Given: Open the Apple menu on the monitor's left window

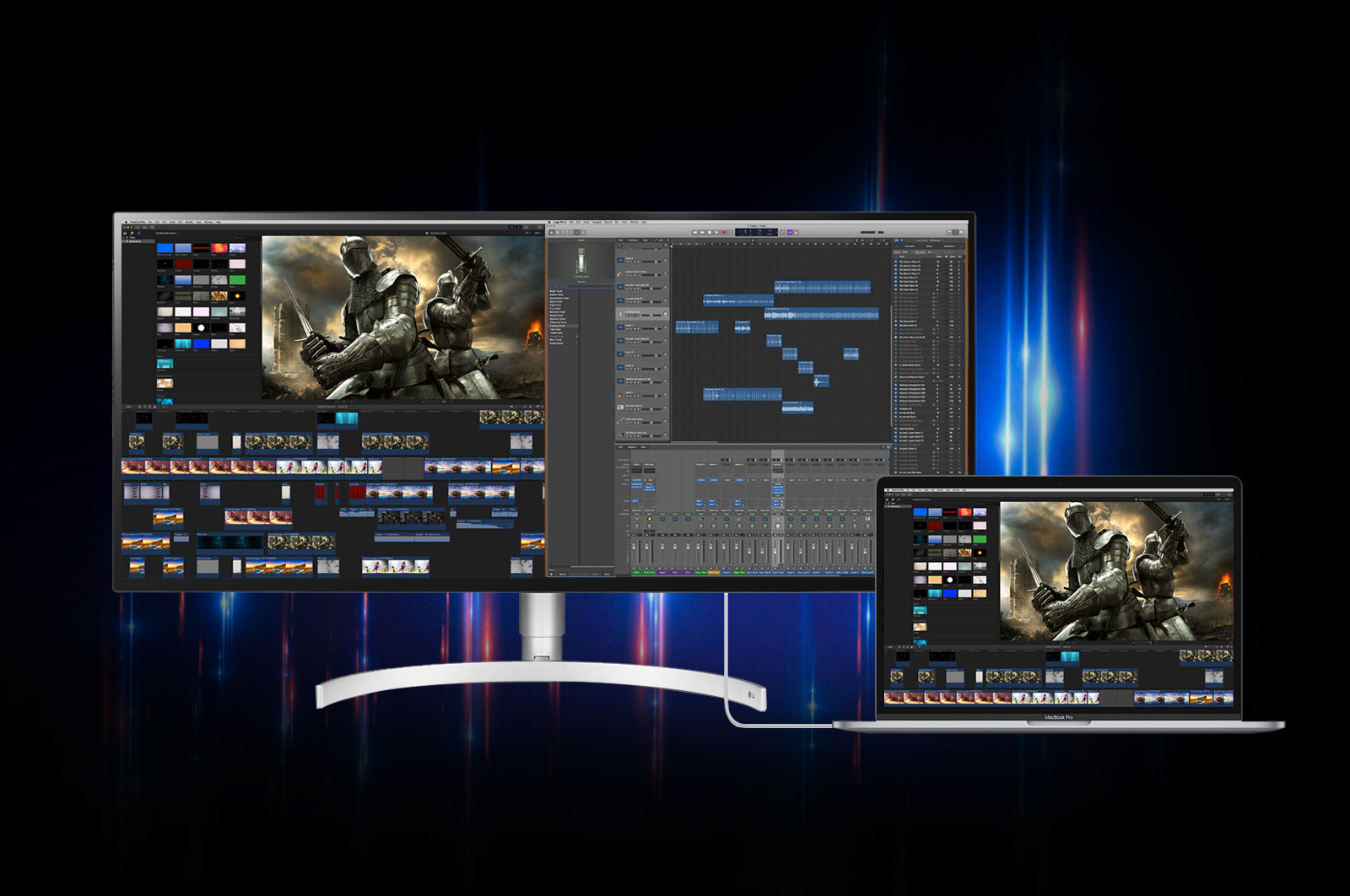Looking at the screenshot, I should point(126,222).
